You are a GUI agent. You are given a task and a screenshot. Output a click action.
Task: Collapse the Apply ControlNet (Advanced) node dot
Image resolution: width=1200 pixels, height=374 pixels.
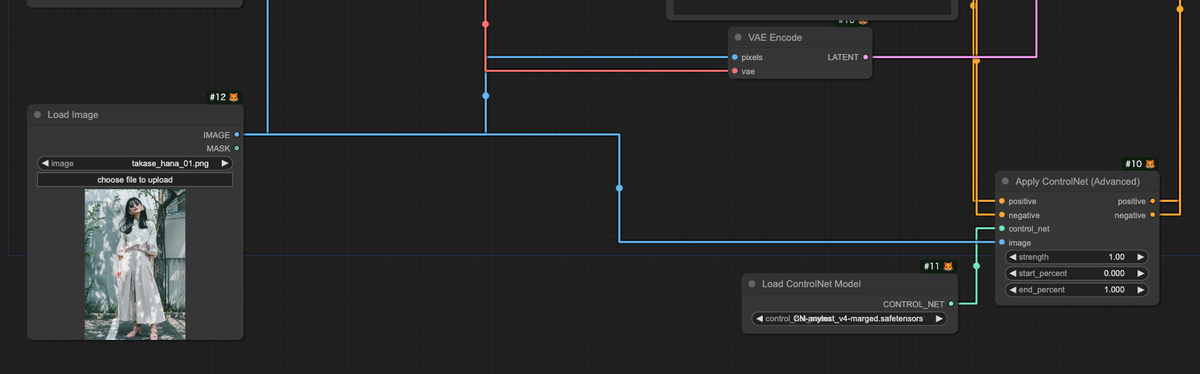pyautogui.click(x=1005, y=181)
